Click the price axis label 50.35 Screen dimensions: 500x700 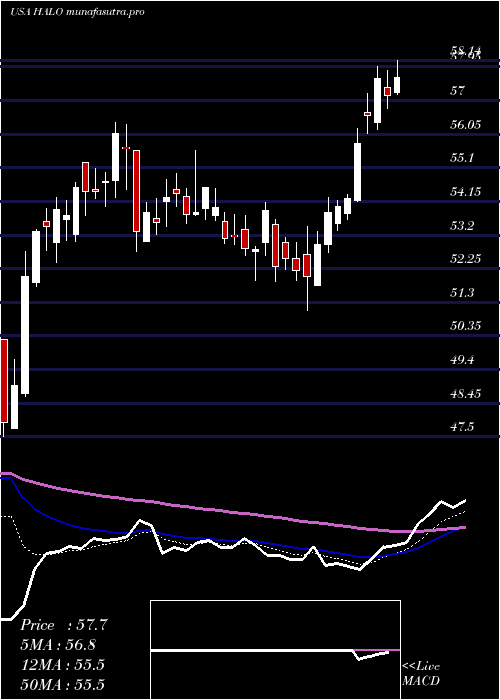pyautogui.click(x=465, y=327)
